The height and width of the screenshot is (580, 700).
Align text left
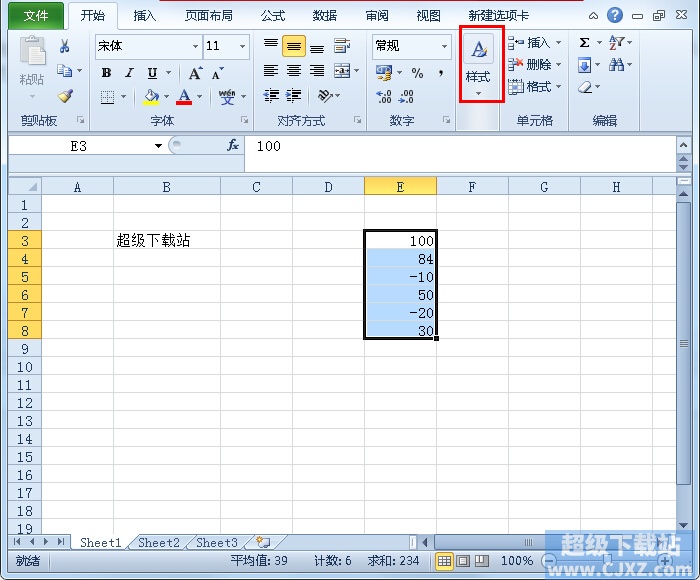[x=271, y=71]
